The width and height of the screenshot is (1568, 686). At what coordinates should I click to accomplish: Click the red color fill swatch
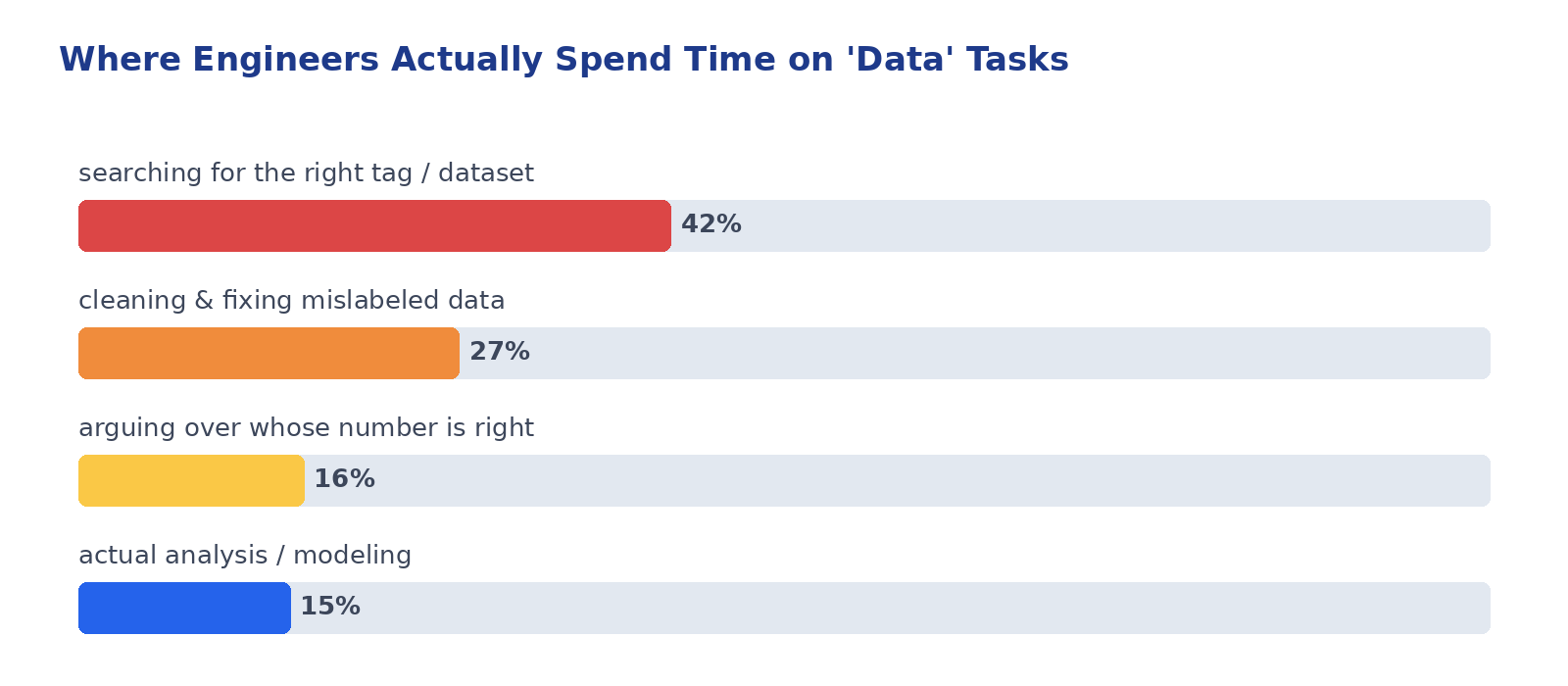pos(374,225)
